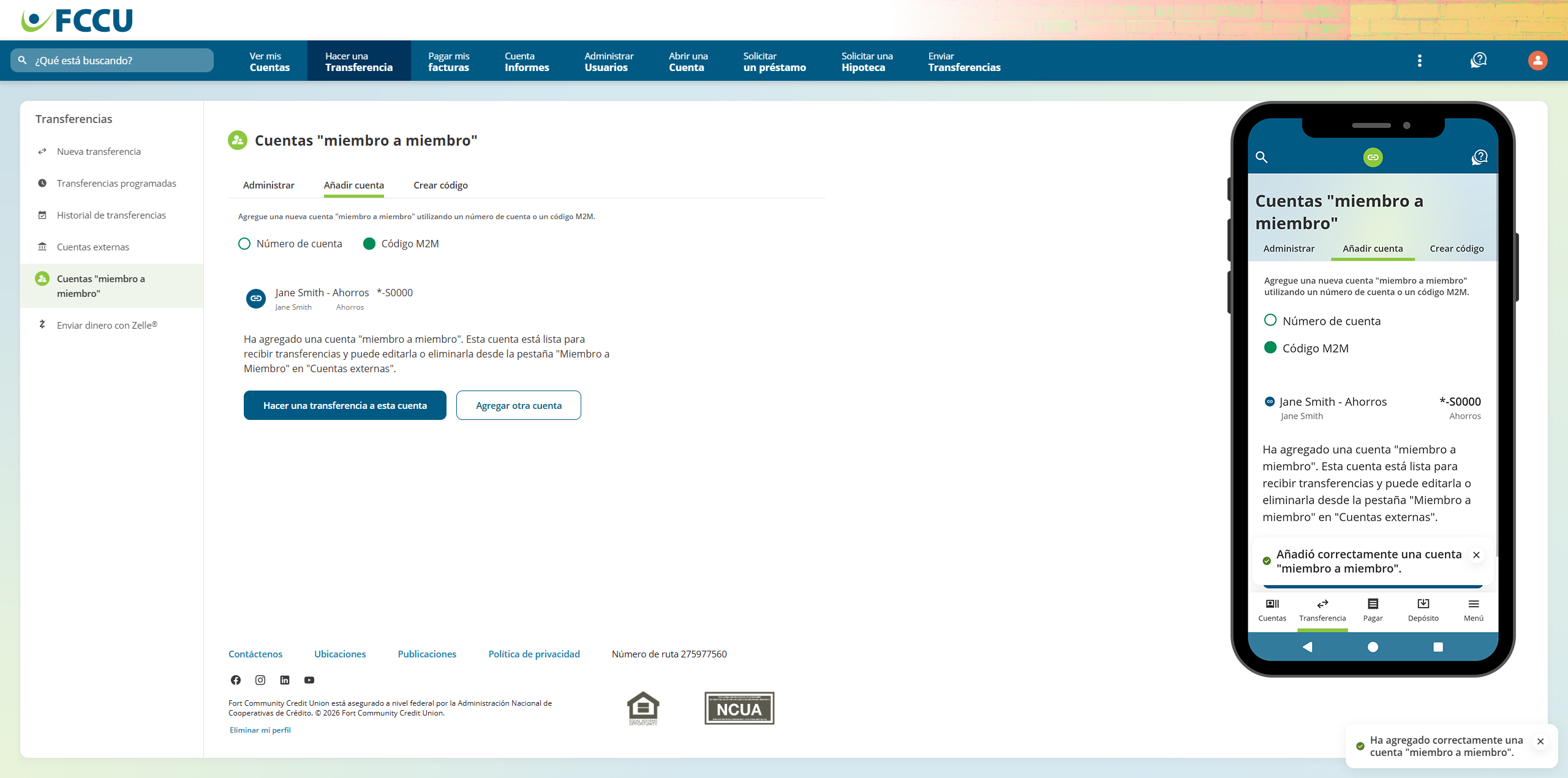Screen dimensions: 1568x778
Task: Open the Instagram icon in the footer
Action: [260, 680]
